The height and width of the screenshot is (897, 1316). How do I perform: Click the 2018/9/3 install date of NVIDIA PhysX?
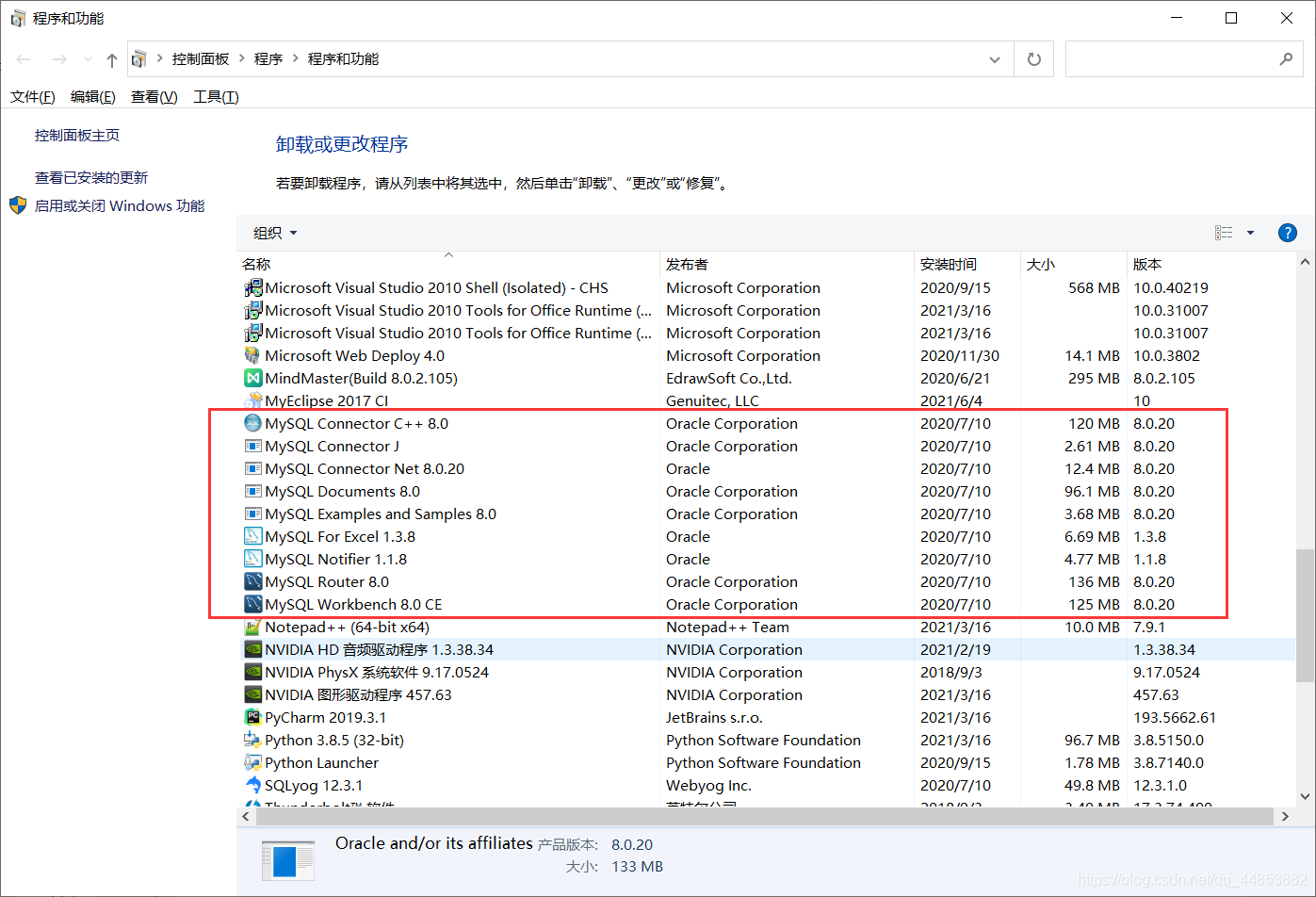[951, 673]
